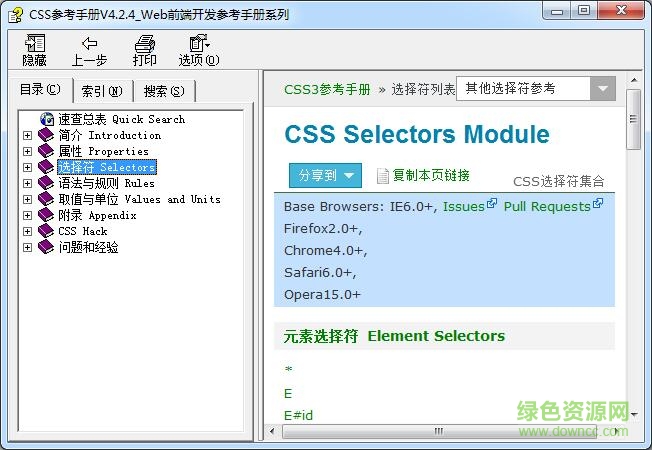Switch to the 索引(N) index tab
The image size is (652, 450).
point(102,91)
